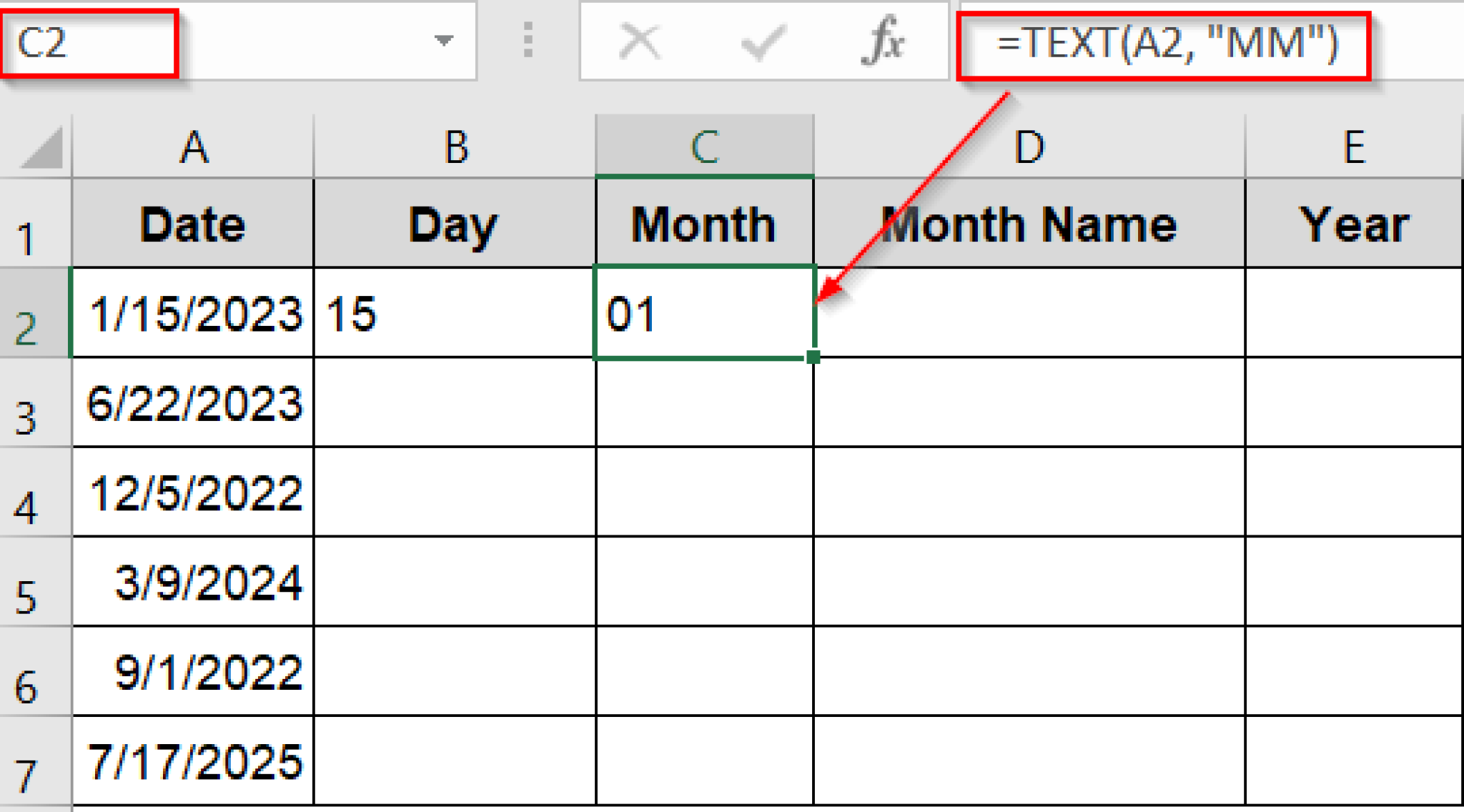The height and width of the screenshot is (812, 1464).
Task: Click the Cancel (X) icon in formula bar
Action: coord(638,41)
